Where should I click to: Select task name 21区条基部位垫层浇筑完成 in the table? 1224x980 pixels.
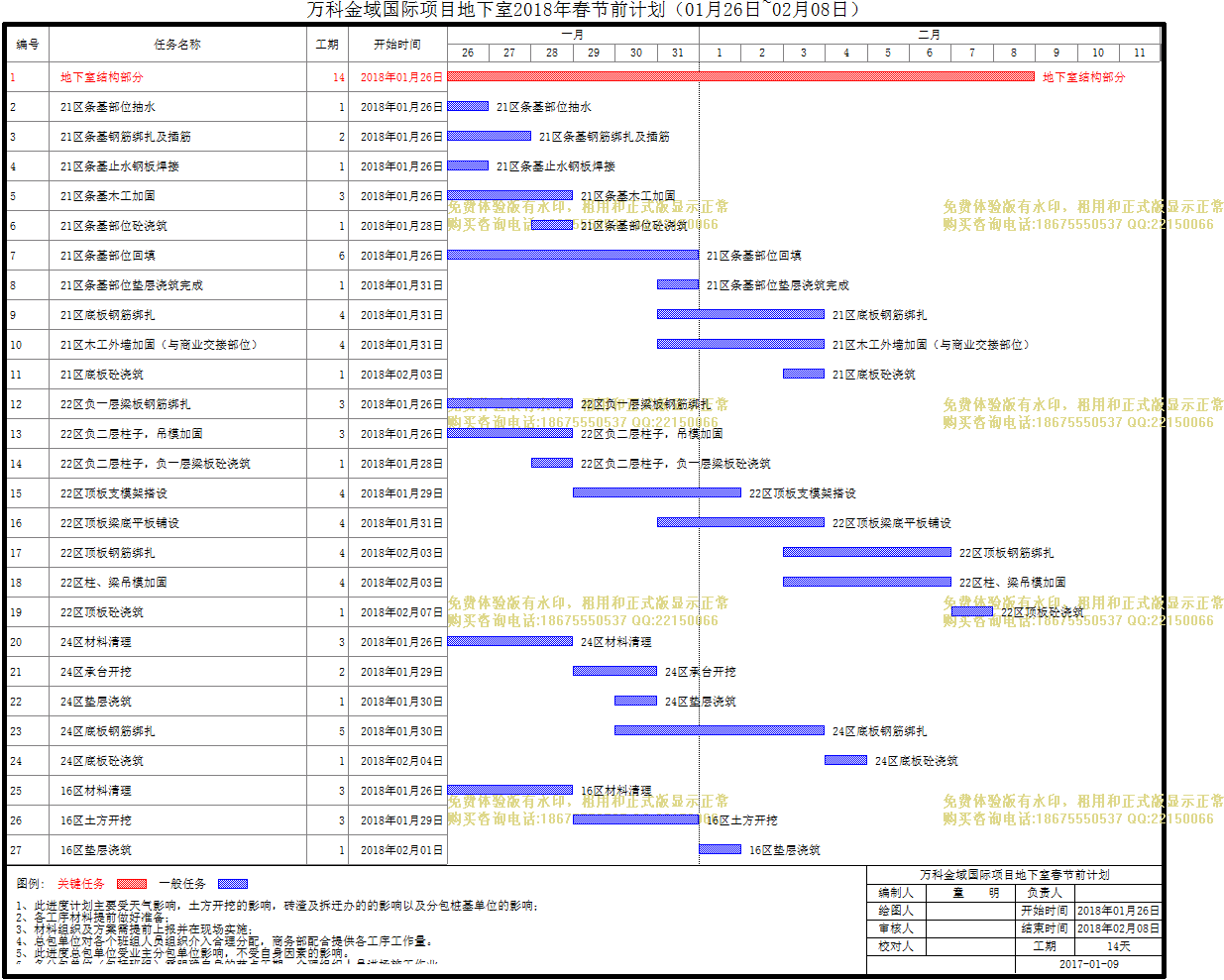[132, 285]
